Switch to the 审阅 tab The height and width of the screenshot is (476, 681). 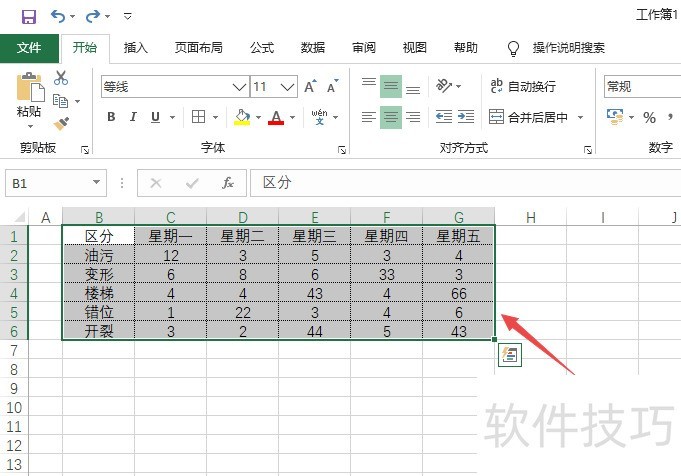(364, 47)
